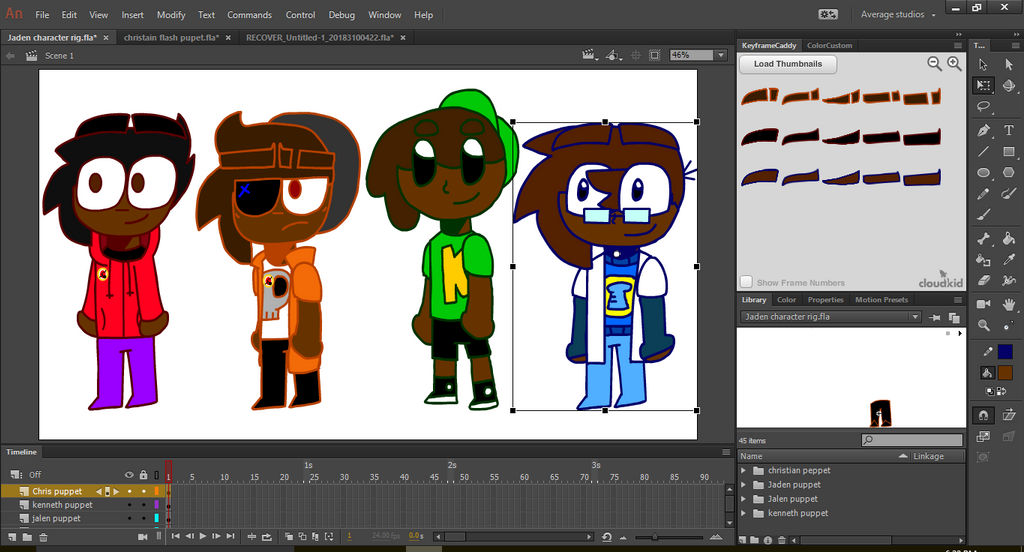Select the Pen tool
Image resolution: width=1024 pixels, height=552 pixels.
983,130
